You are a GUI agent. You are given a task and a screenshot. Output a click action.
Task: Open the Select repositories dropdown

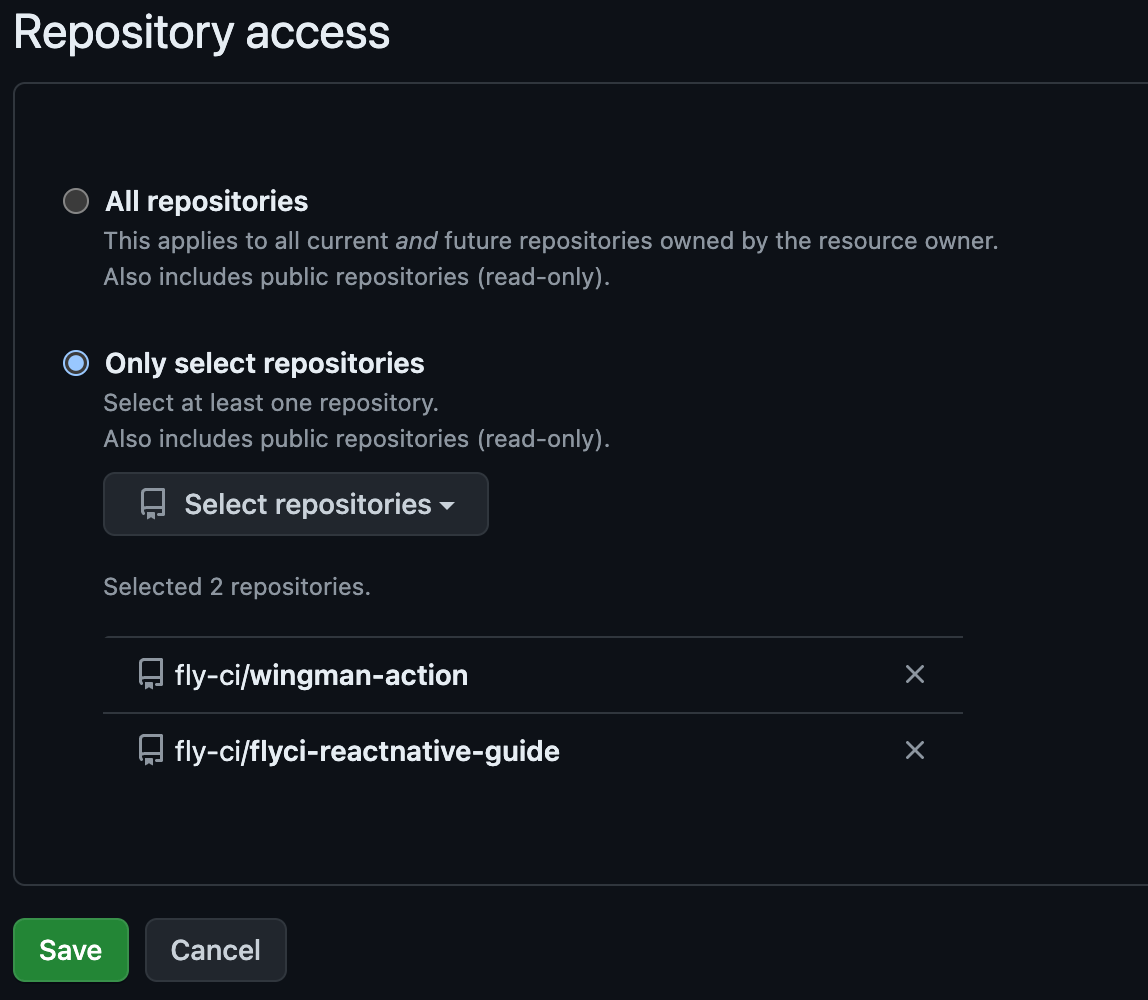click(296, 504)
